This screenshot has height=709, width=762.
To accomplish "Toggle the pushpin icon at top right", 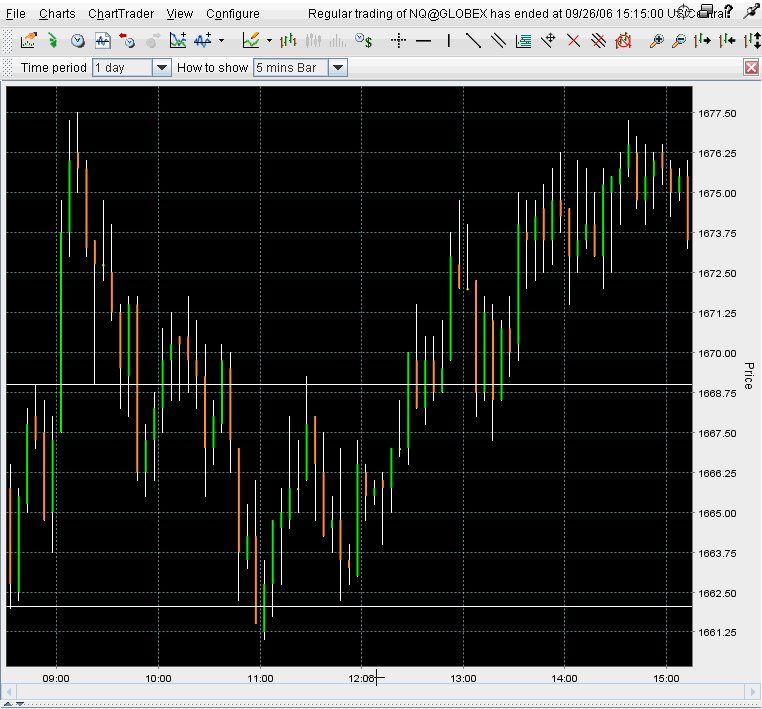I will pos(751,12).
